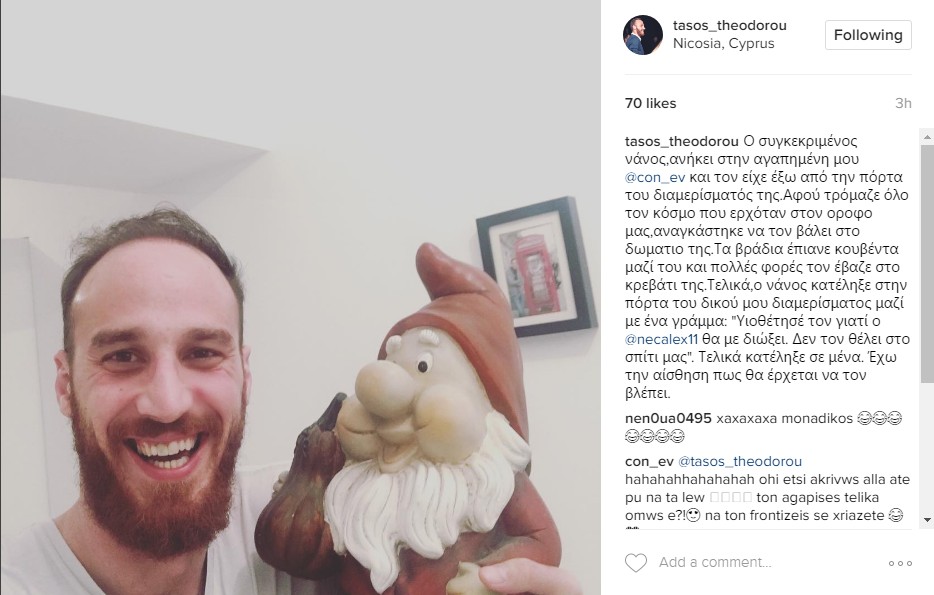
Task: Click tasos_theodorou username in caption
Action: click(x=681, y=141)
